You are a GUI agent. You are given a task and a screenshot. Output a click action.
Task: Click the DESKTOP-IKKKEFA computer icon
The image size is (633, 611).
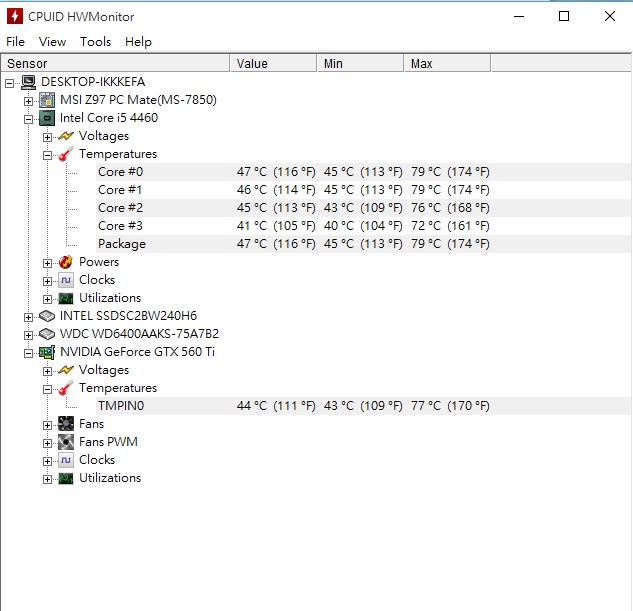(28, 82)
